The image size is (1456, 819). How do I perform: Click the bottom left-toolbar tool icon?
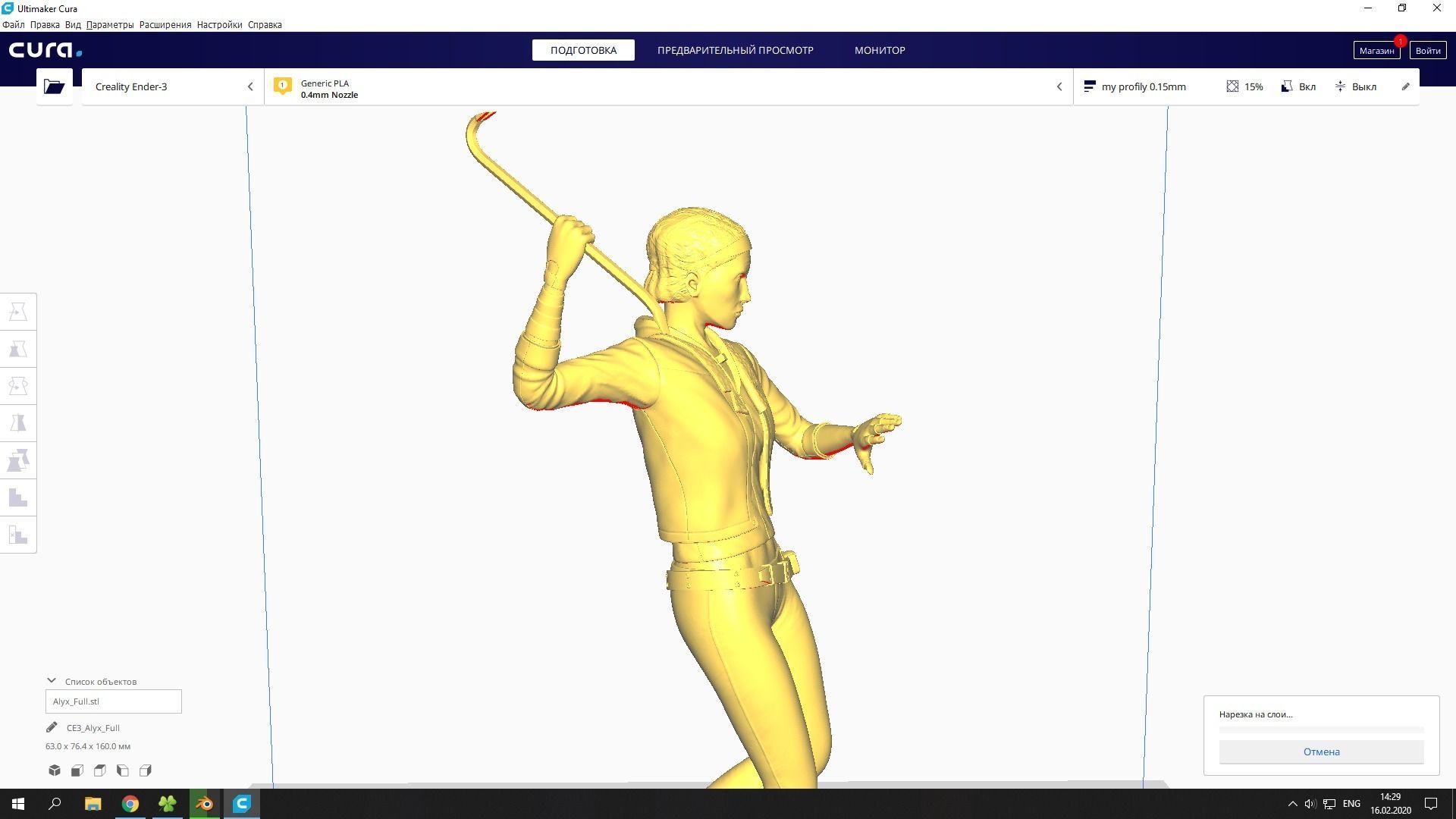(18, 535)
